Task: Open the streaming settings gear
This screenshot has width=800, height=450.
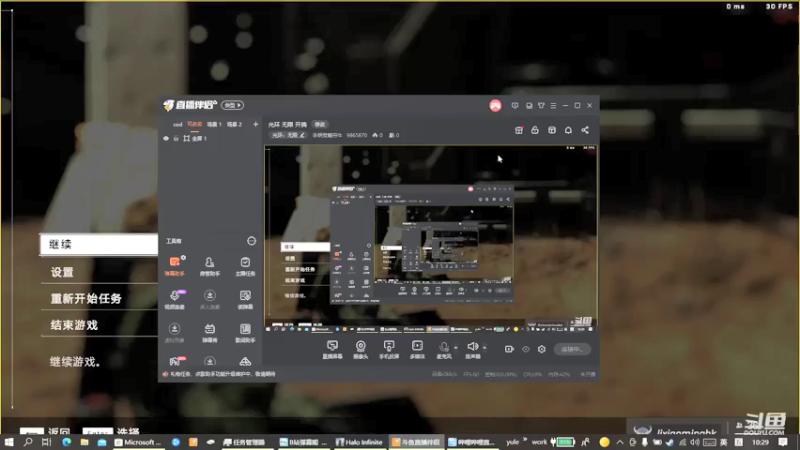Action: (542, 349)
